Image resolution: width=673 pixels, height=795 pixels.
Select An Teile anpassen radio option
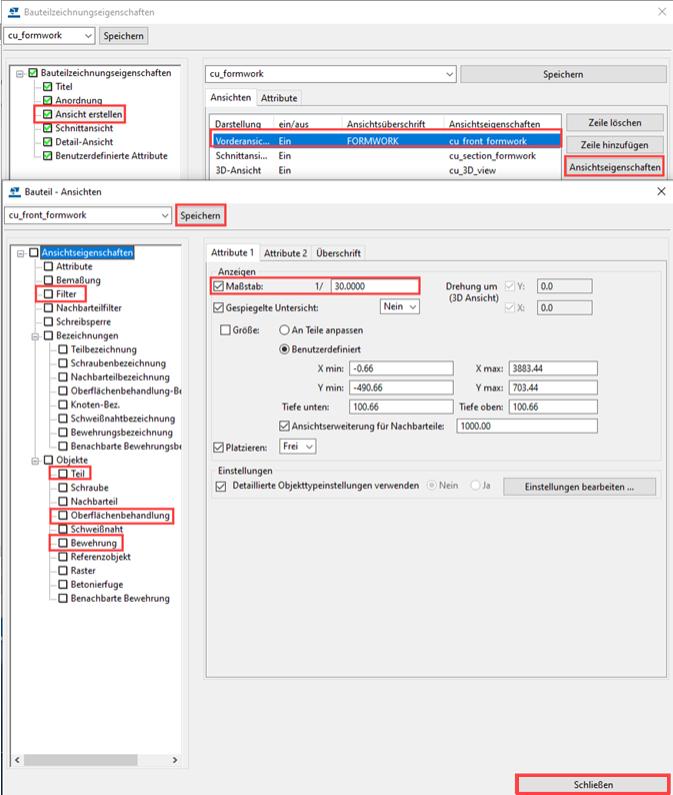(x=284, y=329)
